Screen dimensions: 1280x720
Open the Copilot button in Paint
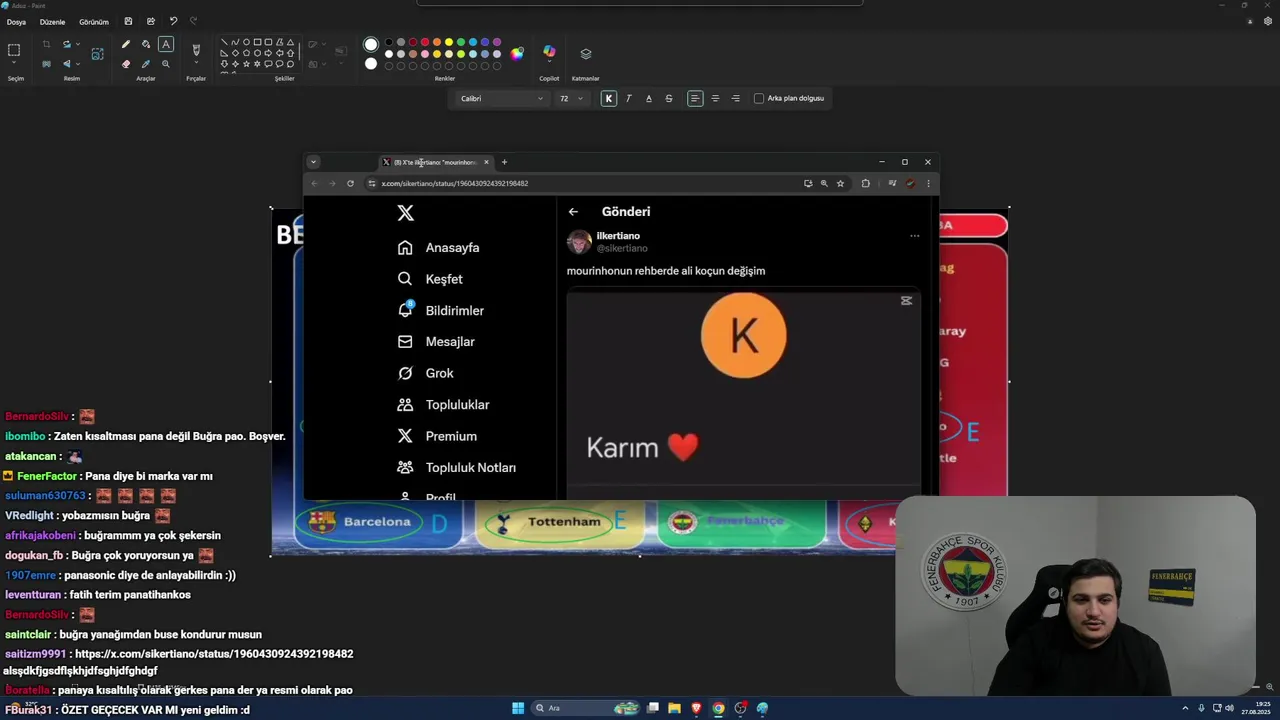click(549, 51)
